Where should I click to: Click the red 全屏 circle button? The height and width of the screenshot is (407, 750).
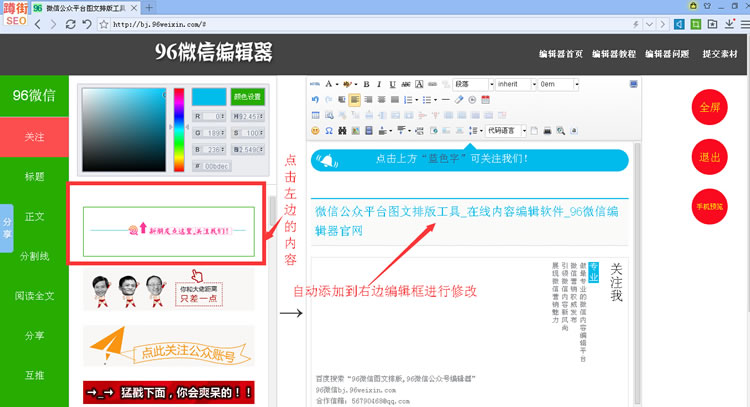point(710,108)
